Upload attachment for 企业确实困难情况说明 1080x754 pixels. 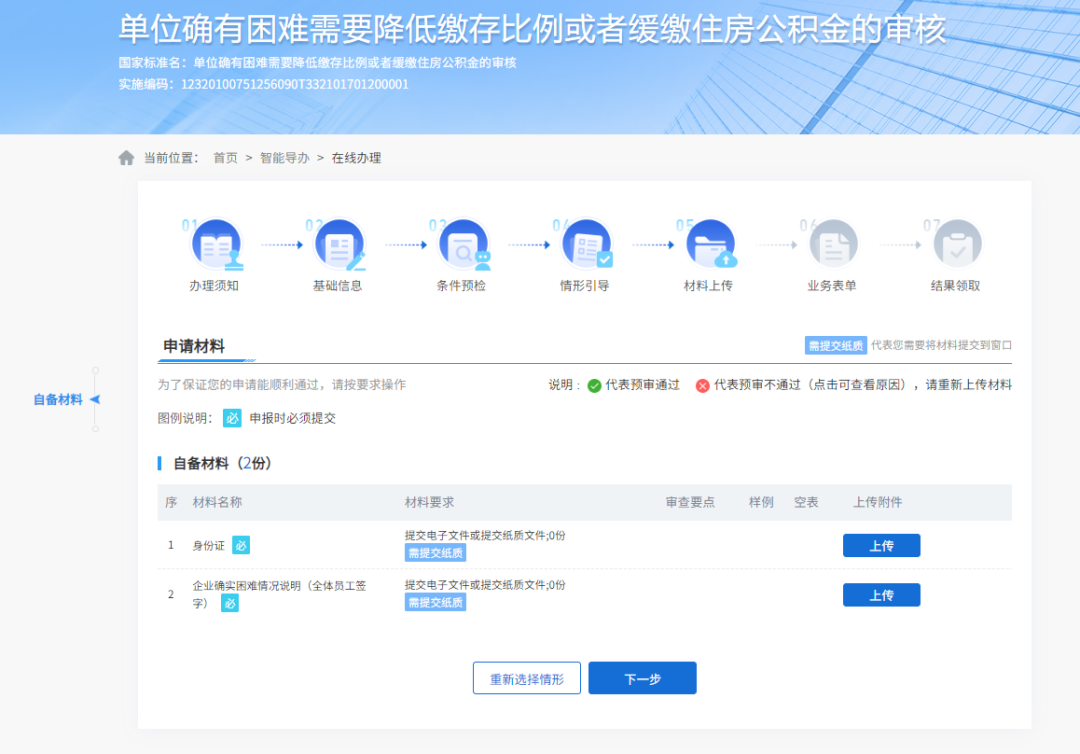tap(881, 595)
